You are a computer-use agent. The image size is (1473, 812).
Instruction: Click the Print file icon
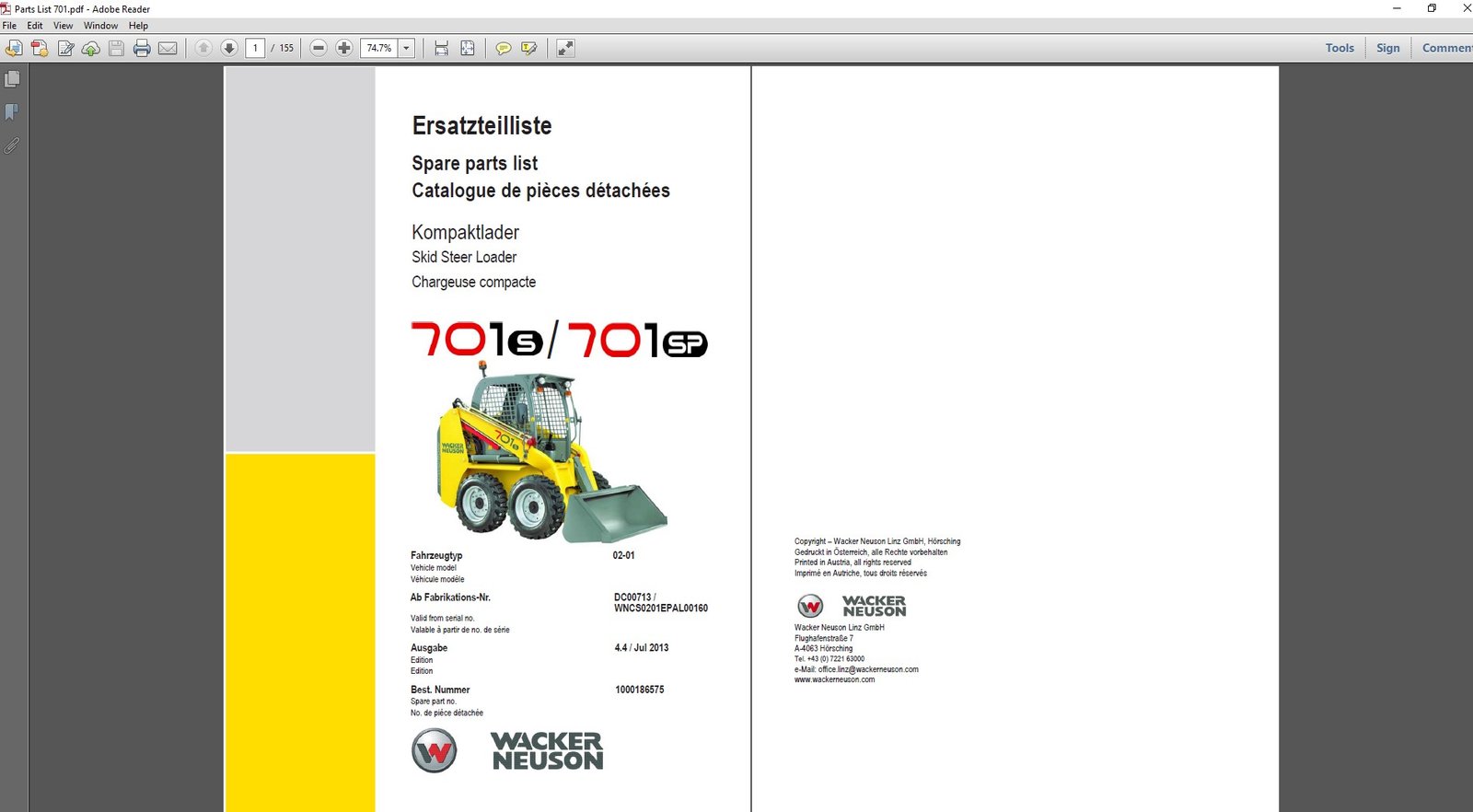point(142,48)
